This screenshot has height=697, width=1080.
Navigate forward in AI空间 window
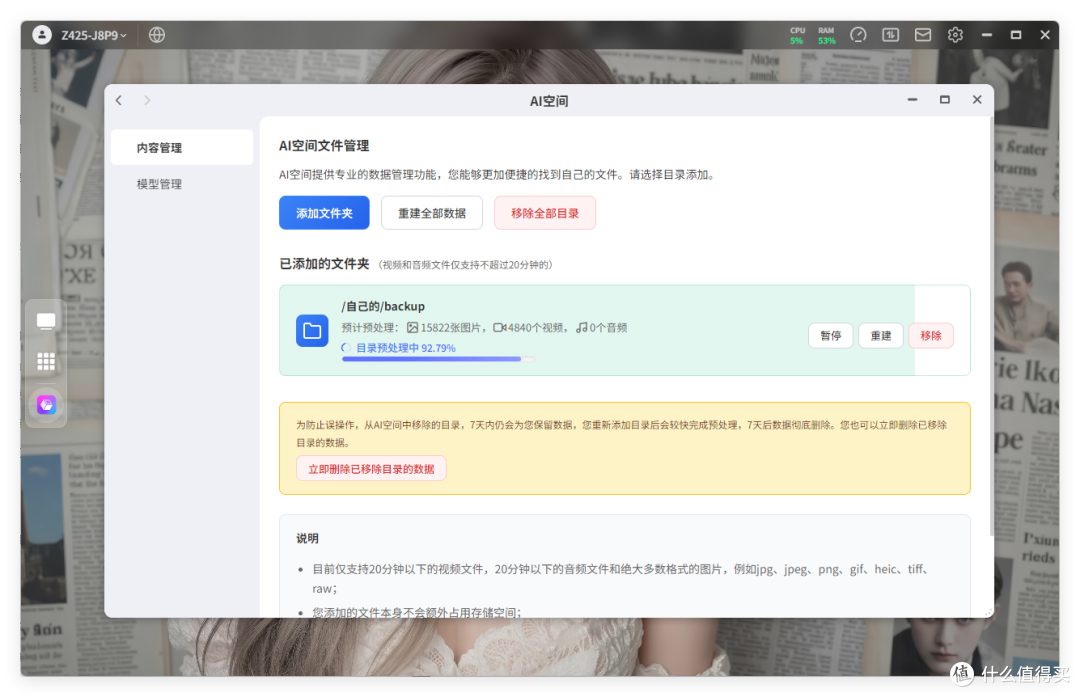(147, 101)
